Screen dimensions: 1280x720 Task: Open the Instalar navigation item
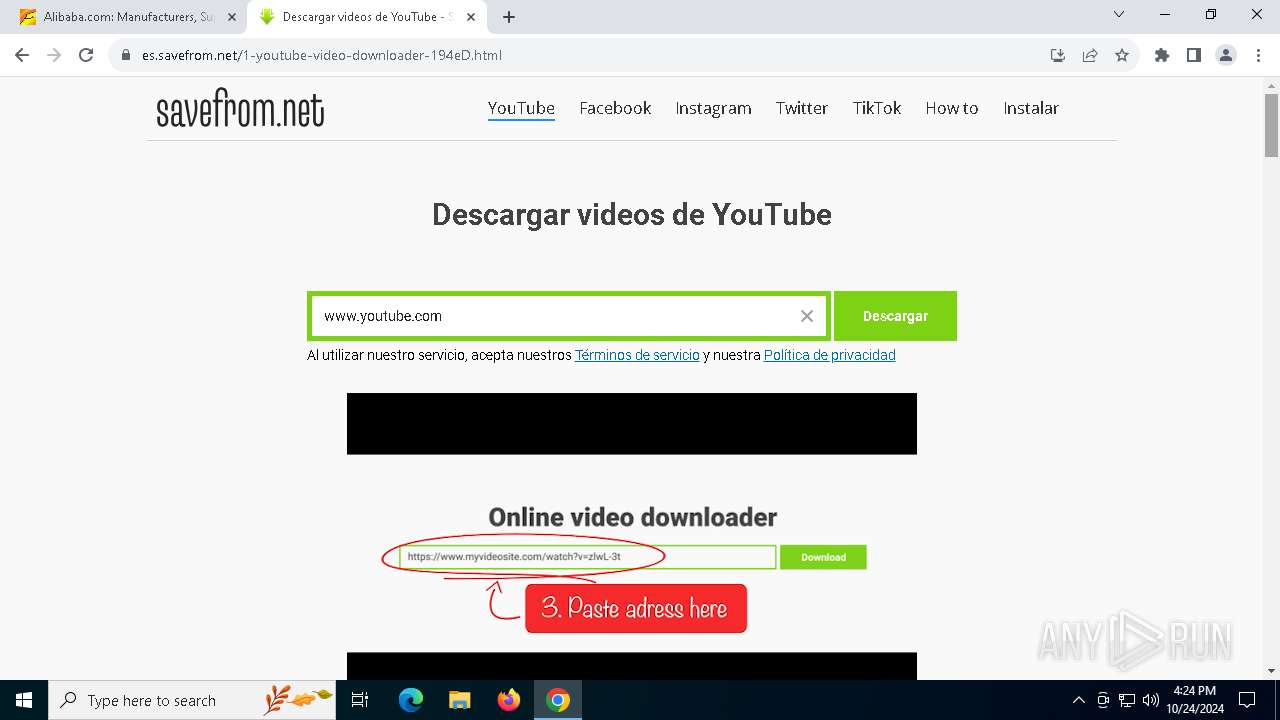[1031, 108]
